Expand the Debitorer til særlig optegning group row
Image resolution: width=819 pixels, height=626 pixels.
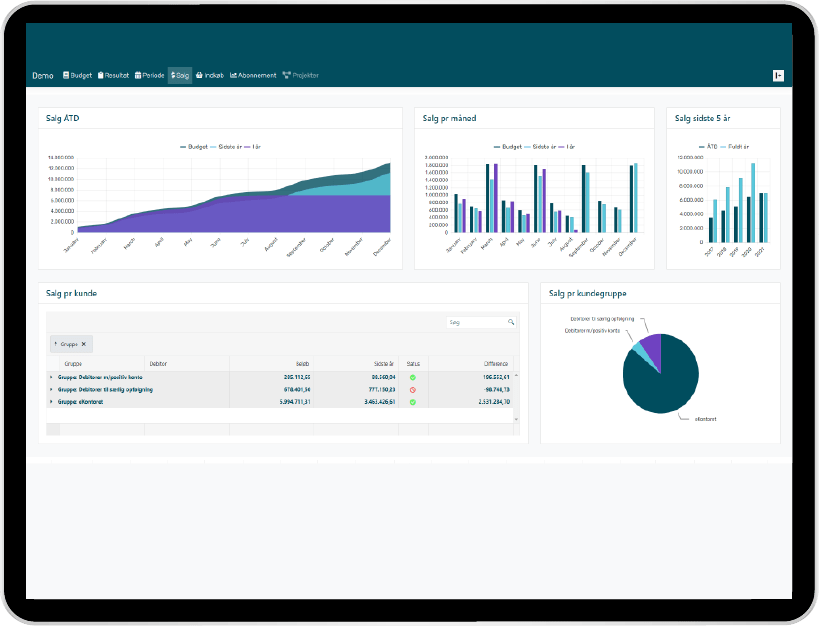pos(51,390)
